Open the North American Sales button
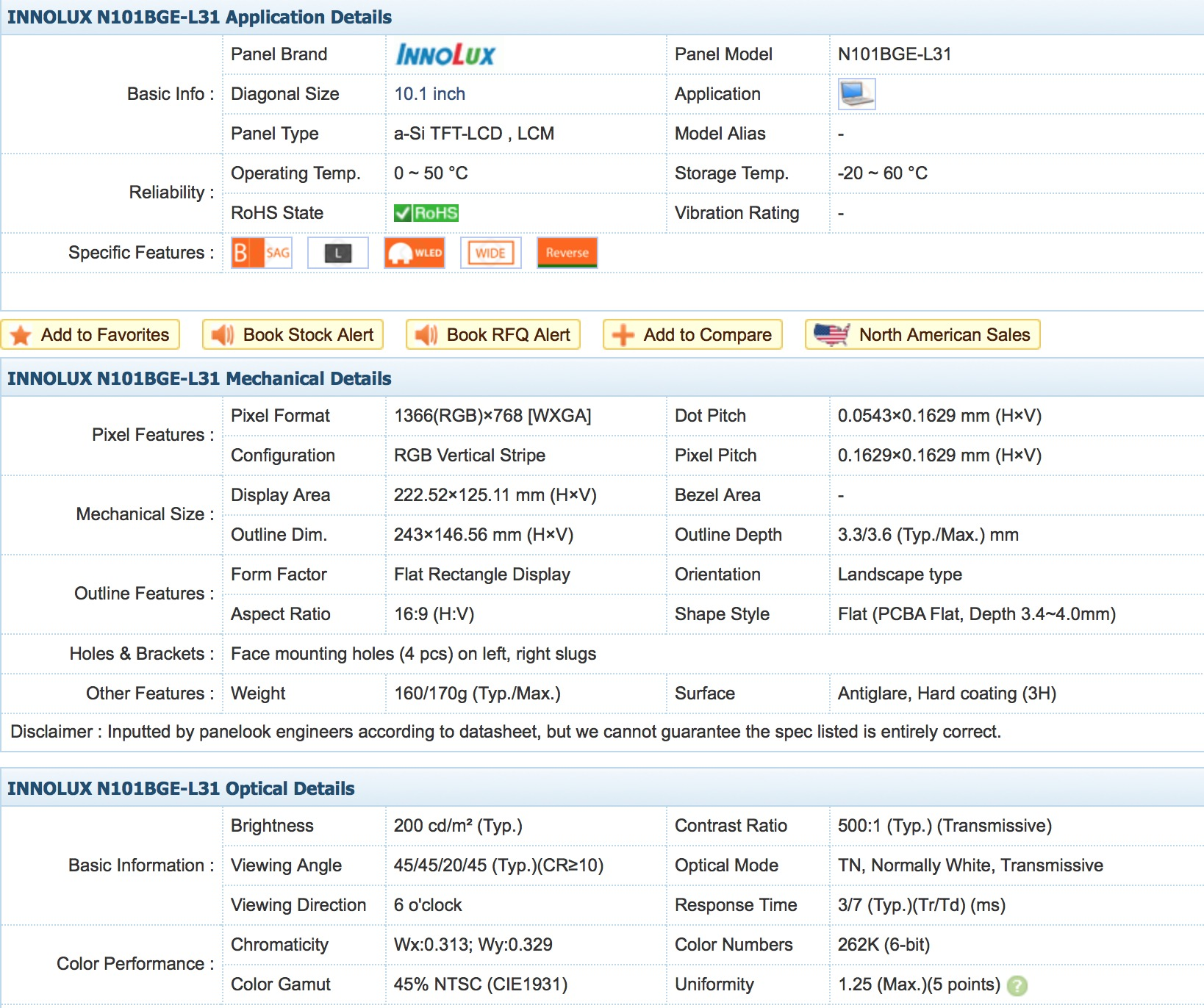The height and width of the screenshot is (1008, 1204). click(922, 335)
